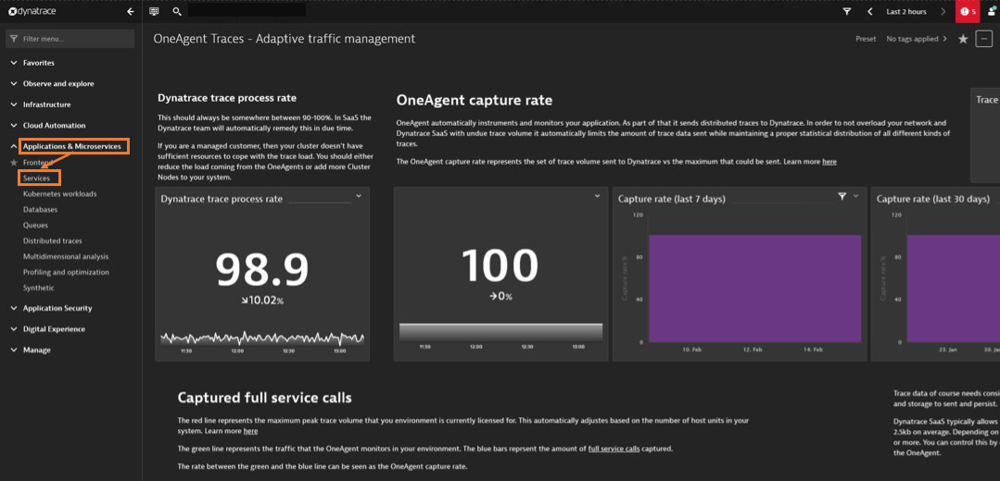Click the dashboard more options box button
This screenshot has width=1000, height=481.
[x=983, y=39]
